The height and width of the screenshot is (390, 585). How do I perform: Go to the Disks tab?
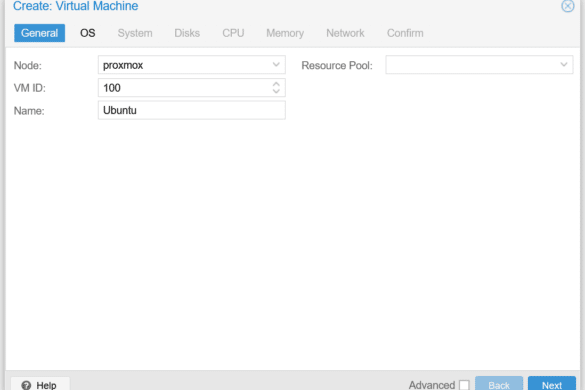[187, 33]
